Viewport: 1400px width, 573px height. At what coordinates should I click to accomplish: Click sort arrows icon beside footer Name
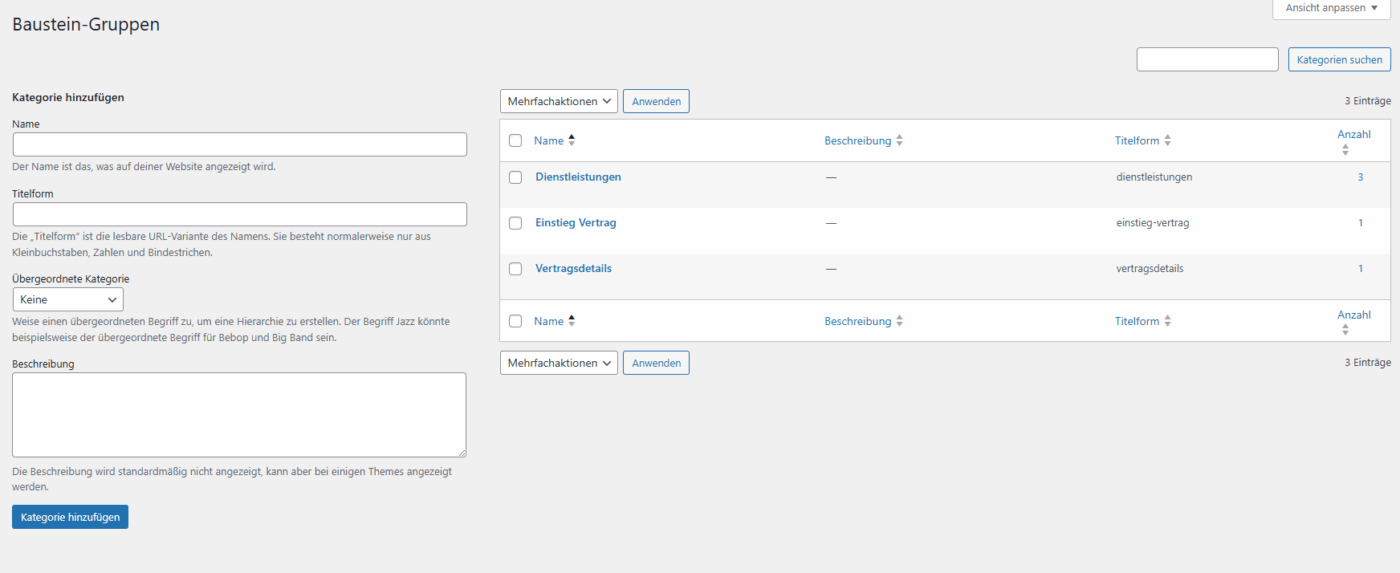coord(571,321)
